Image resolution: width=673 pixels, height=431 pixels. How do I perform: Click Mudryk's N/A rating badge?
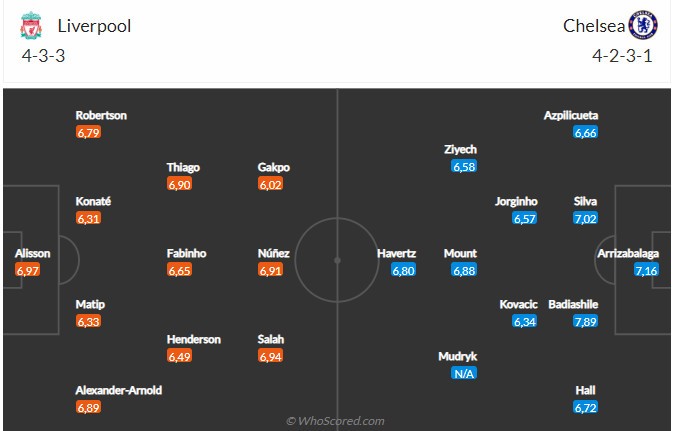coord(463,373)
